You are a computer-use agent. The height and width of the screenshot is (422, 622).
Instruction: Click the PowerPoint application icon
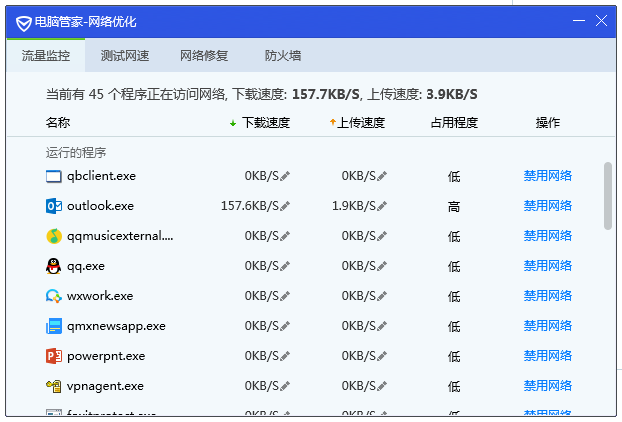click(54, 356)
